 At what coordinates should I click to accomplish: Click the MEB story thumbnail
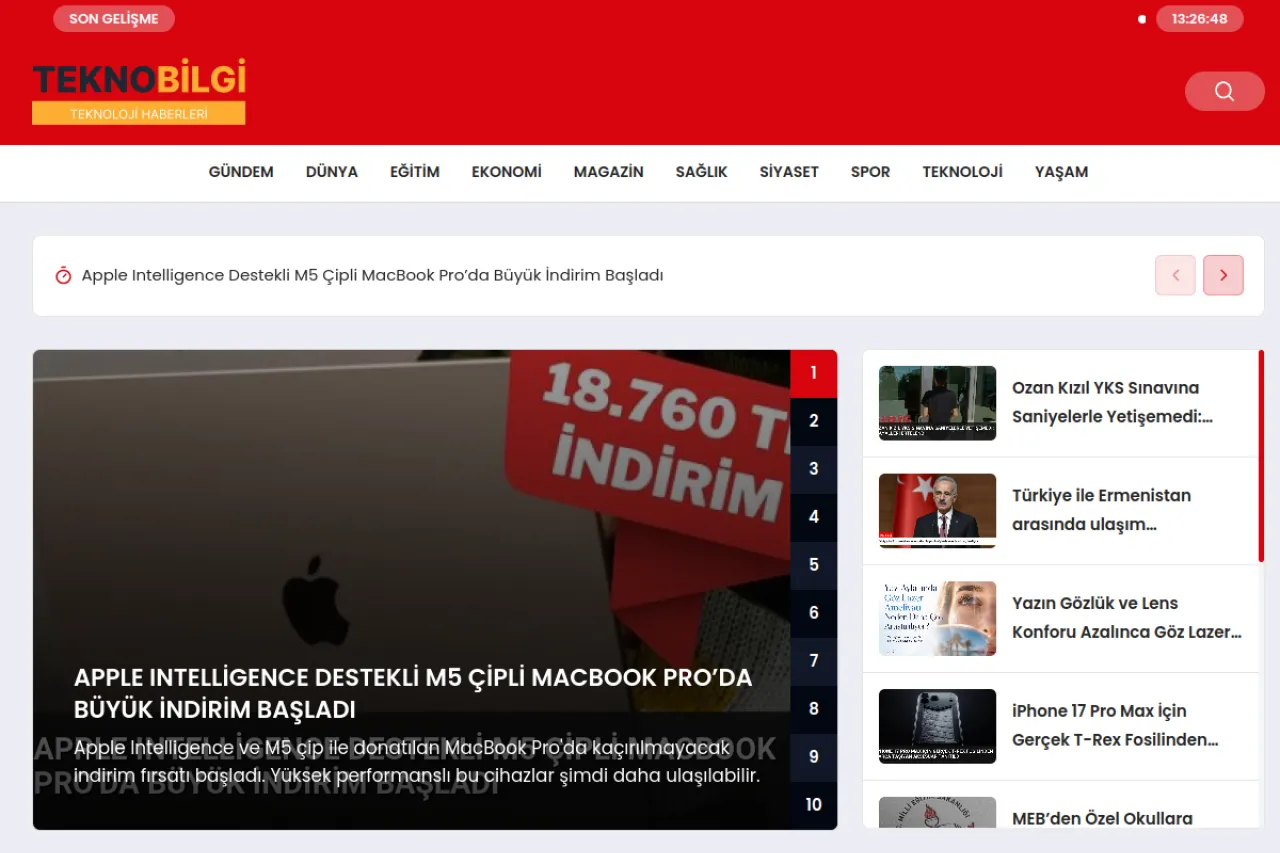[937, 813]
